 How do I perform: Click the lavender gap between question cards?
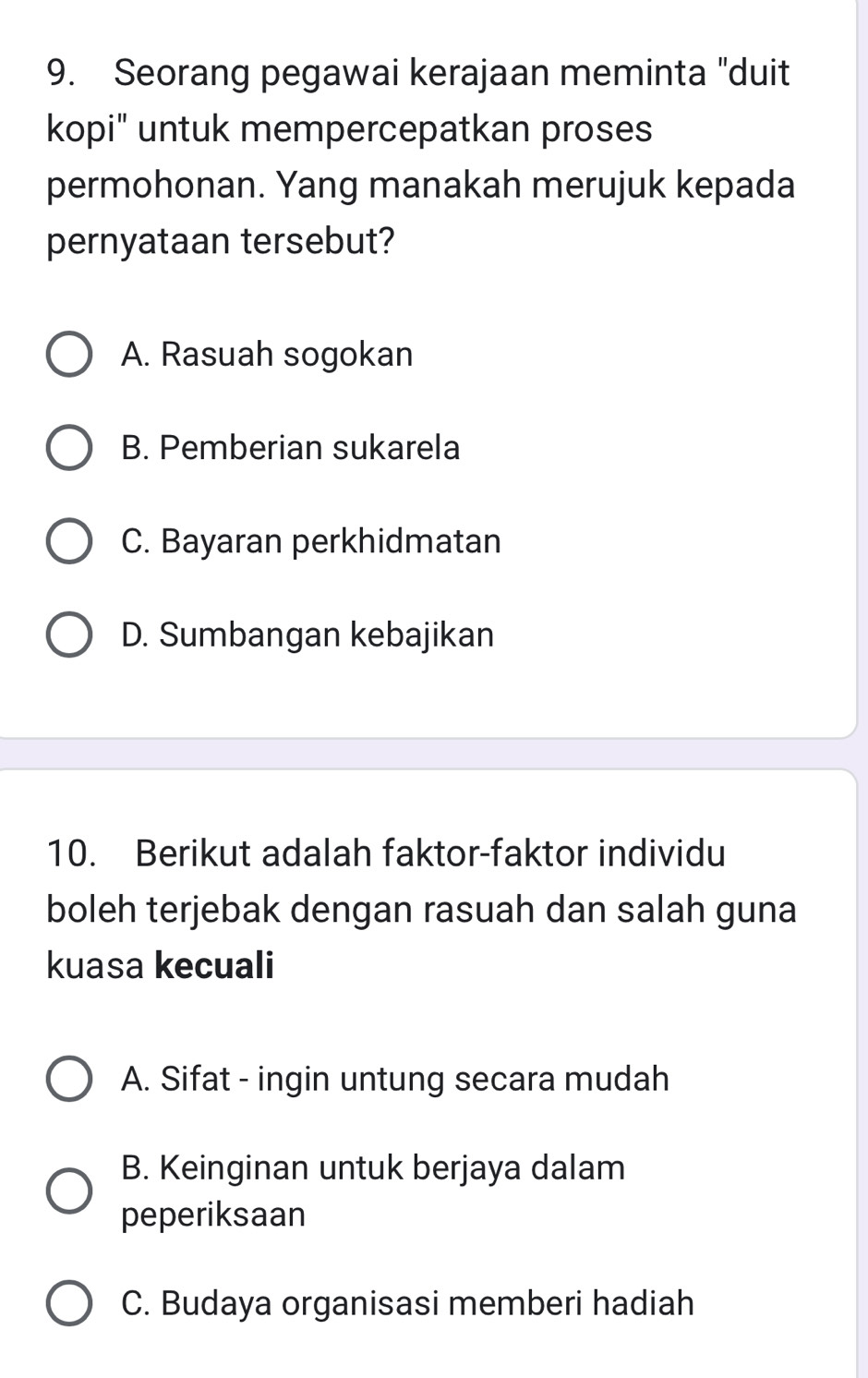click(x=425, y=754)
